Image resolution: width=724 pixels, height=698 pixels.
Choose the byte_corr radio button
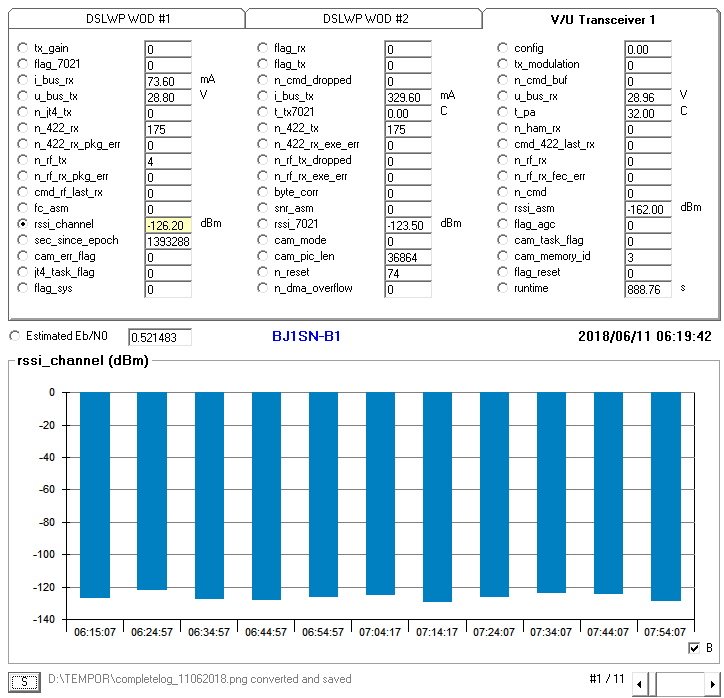point(262,192)
